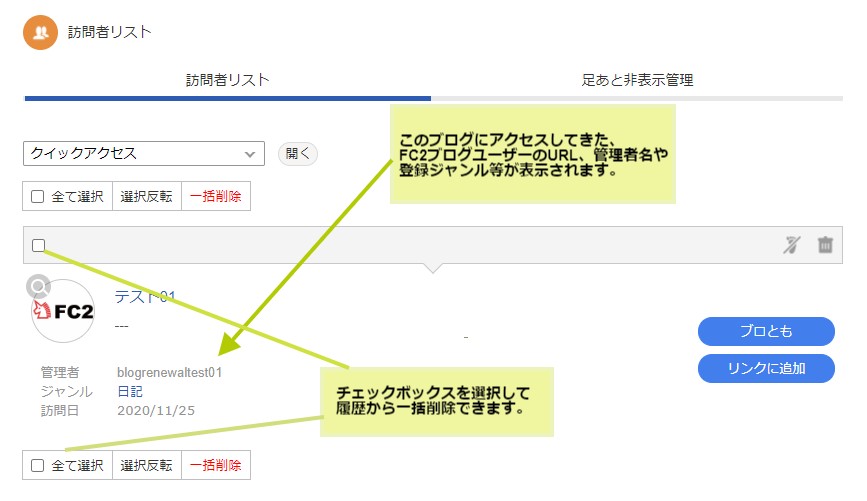Open the FC2 logo profile thumbnail
The width and height of the screenshot is (867, 501).
pyautogui.click(x=65, y=312)
